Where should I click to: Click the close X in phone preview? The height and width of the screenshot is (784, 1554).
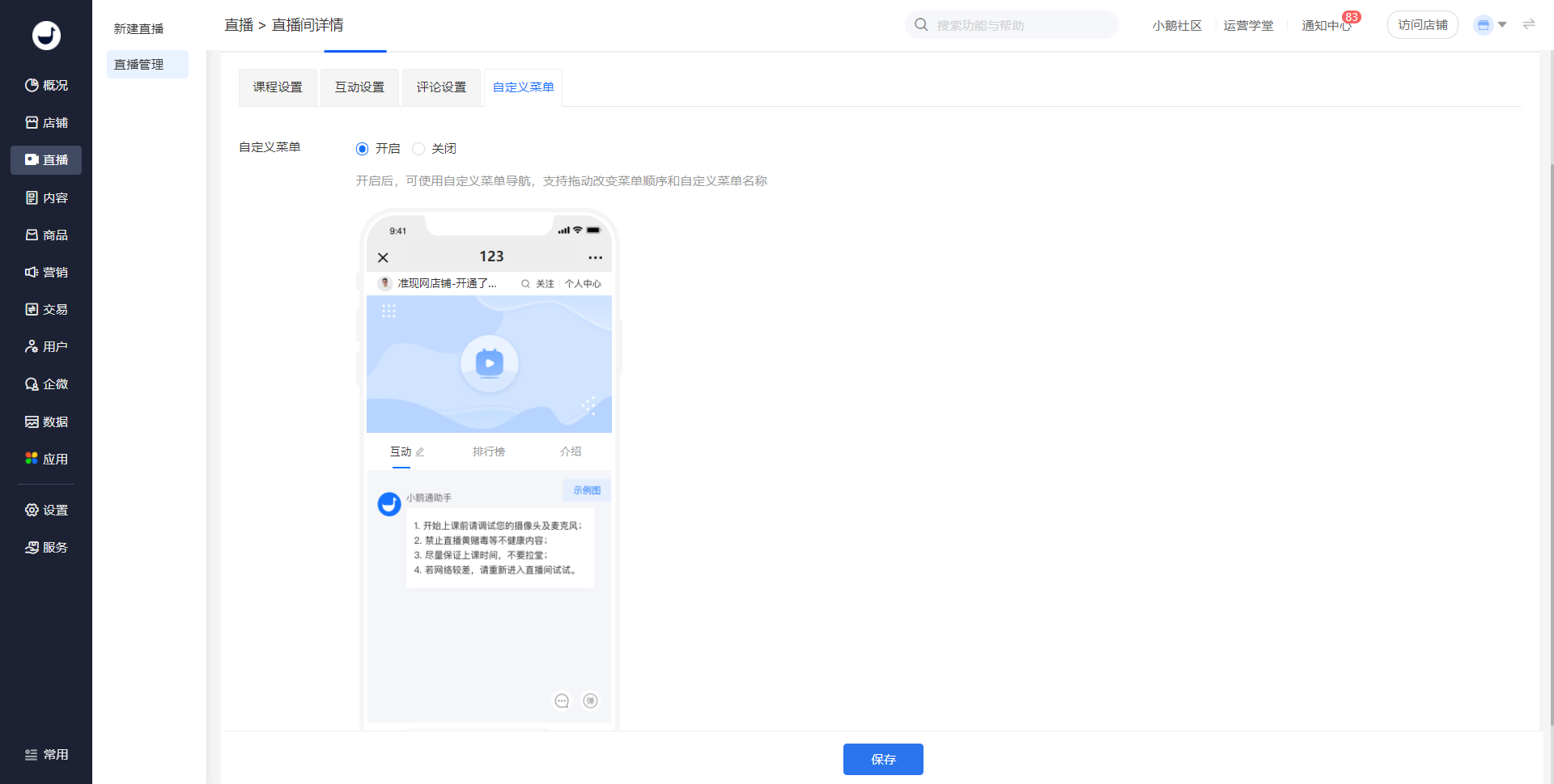(383, 257)
